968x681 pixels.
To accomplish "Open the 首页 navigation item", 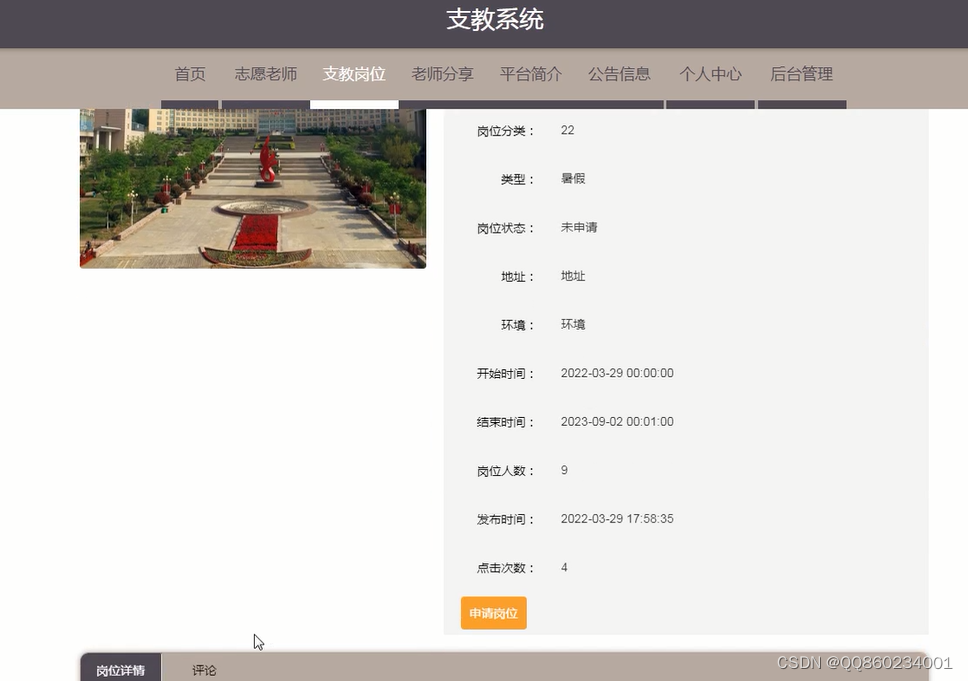I will 190,74.
